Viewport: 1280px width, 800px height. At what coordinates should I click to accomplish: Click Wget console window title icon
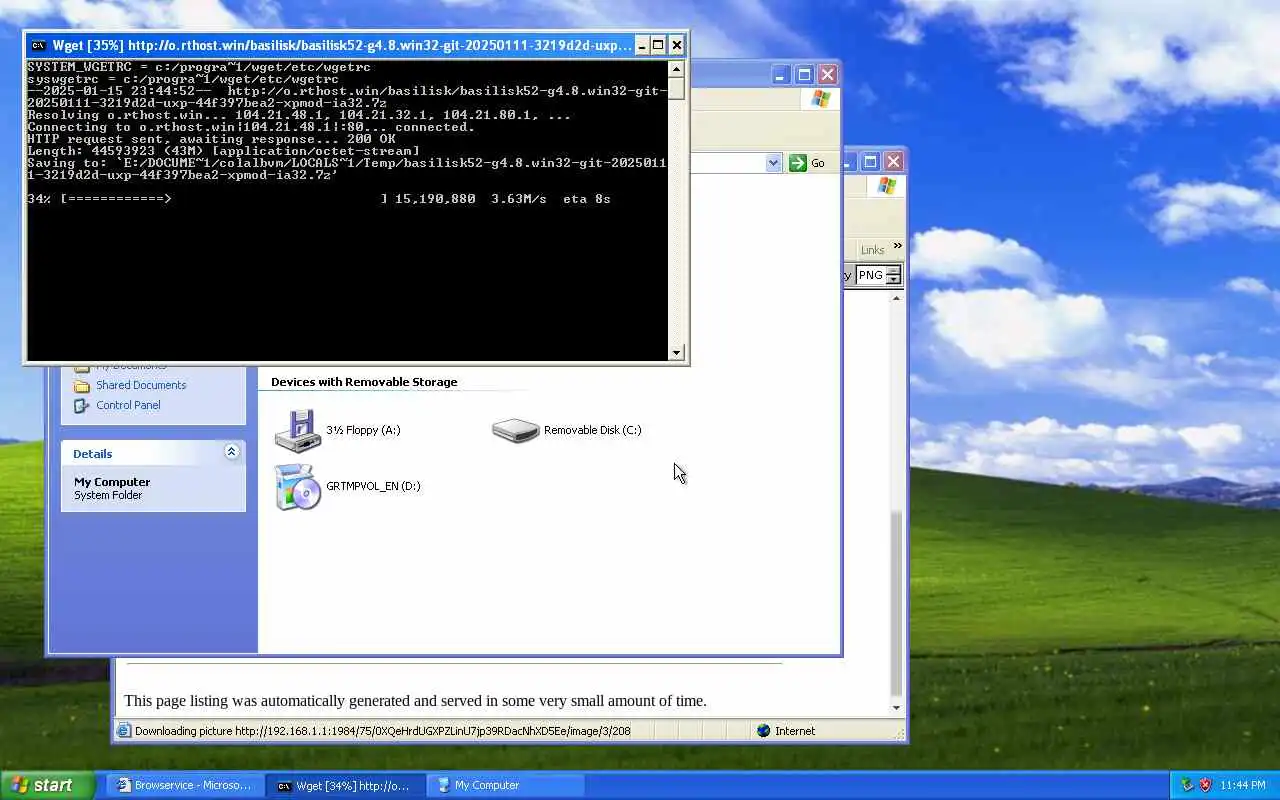[x=38, y=45]
